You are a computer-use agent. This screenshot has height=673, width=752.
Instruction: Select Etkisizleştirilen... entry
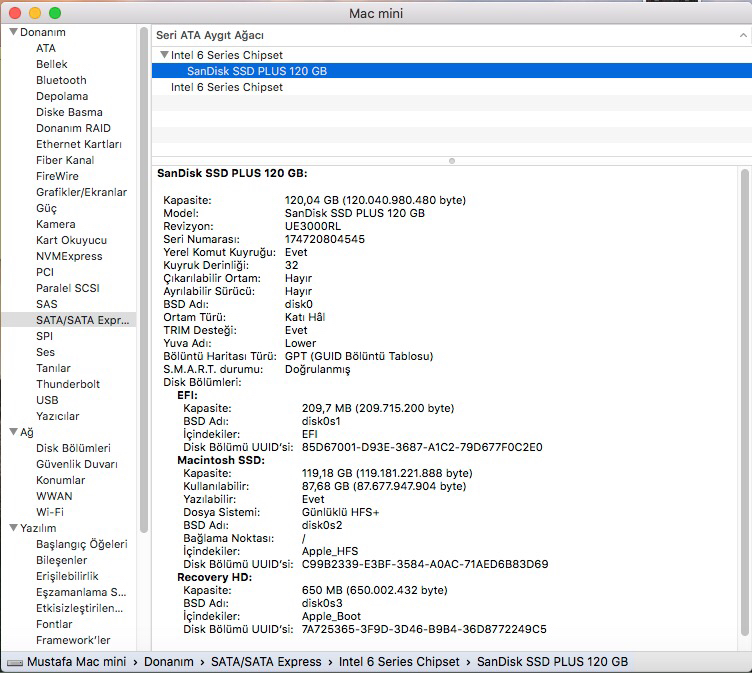coord(79,608)
